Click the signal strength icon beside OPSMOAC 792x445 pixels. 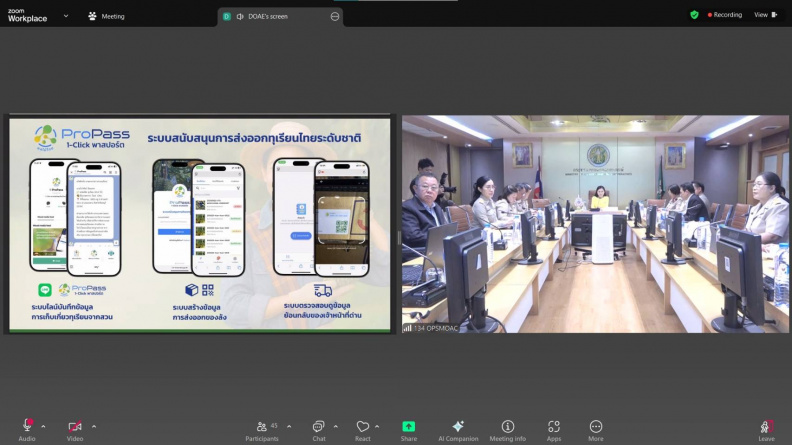coord(407,328)
